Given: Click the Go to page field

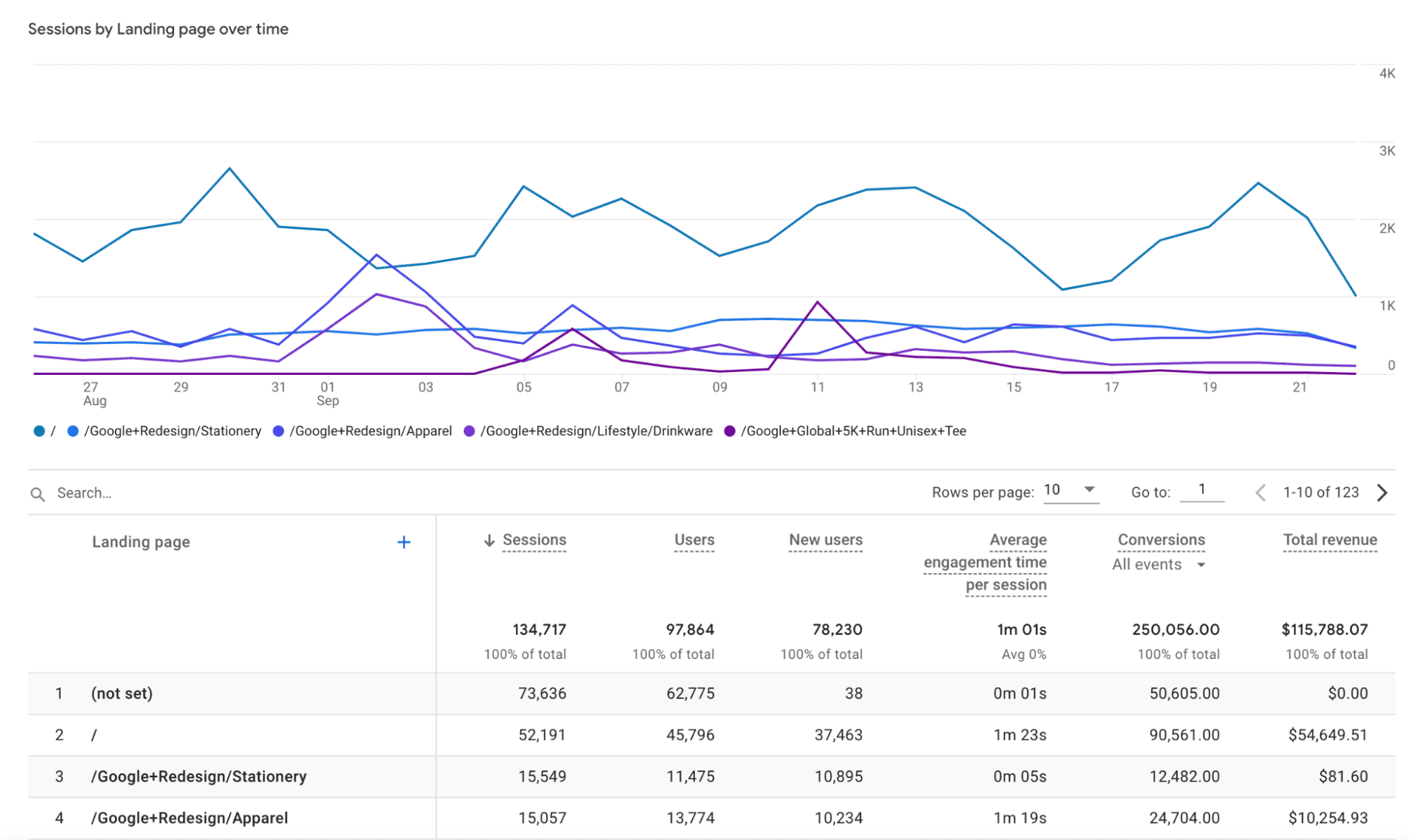Looking at the screenshot, I should 1202,490.
